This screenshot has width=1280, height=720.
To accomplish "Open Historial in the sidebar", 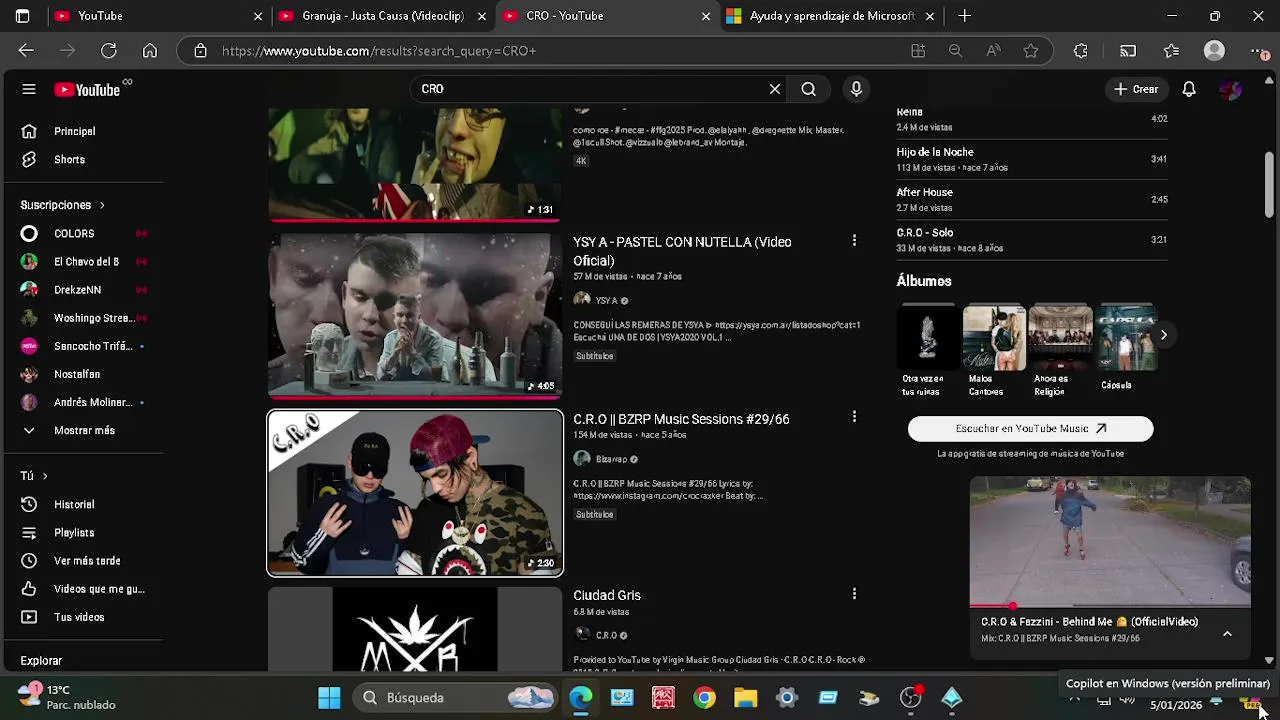I will point(74,505).
